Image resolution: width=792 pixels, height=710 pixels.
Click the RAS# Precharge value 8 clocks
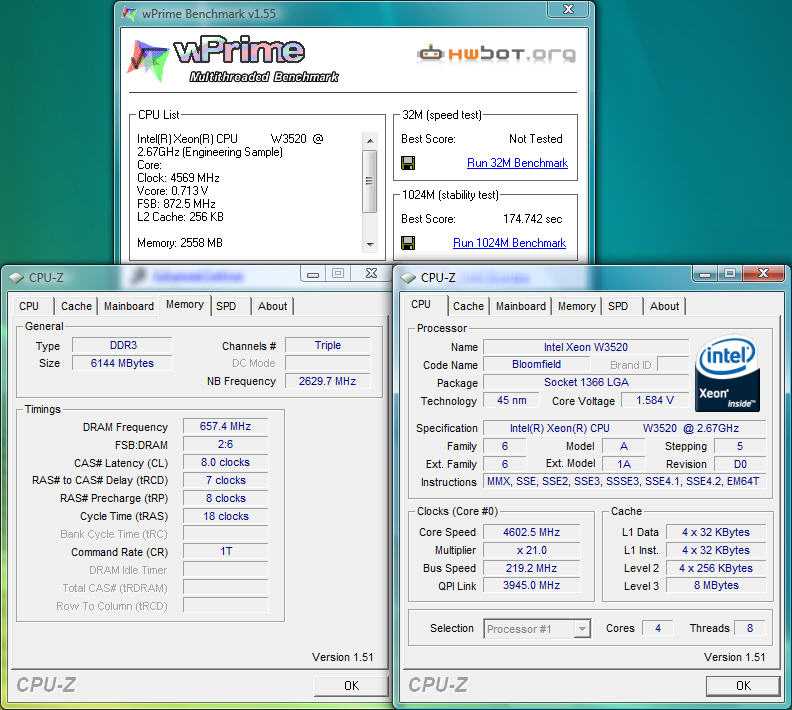point(225,498)
